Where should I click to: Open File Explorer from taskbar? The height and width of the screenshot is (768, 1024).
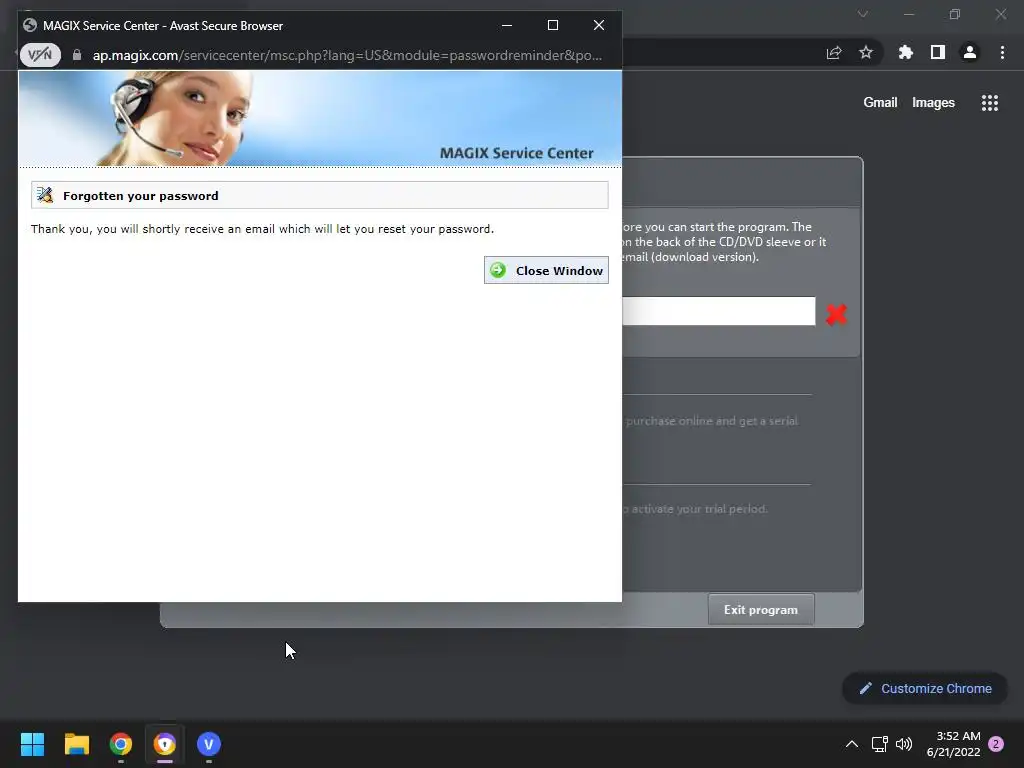(76, 744)
